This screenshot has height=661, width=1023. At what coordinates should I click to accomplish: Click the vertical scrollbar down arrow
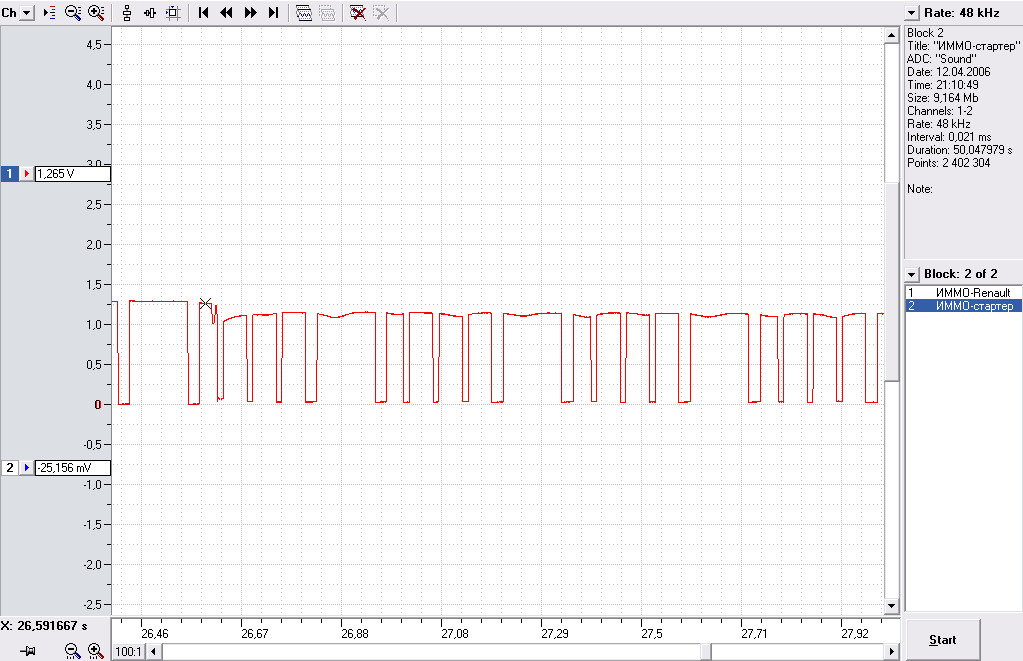pos(892,606)
